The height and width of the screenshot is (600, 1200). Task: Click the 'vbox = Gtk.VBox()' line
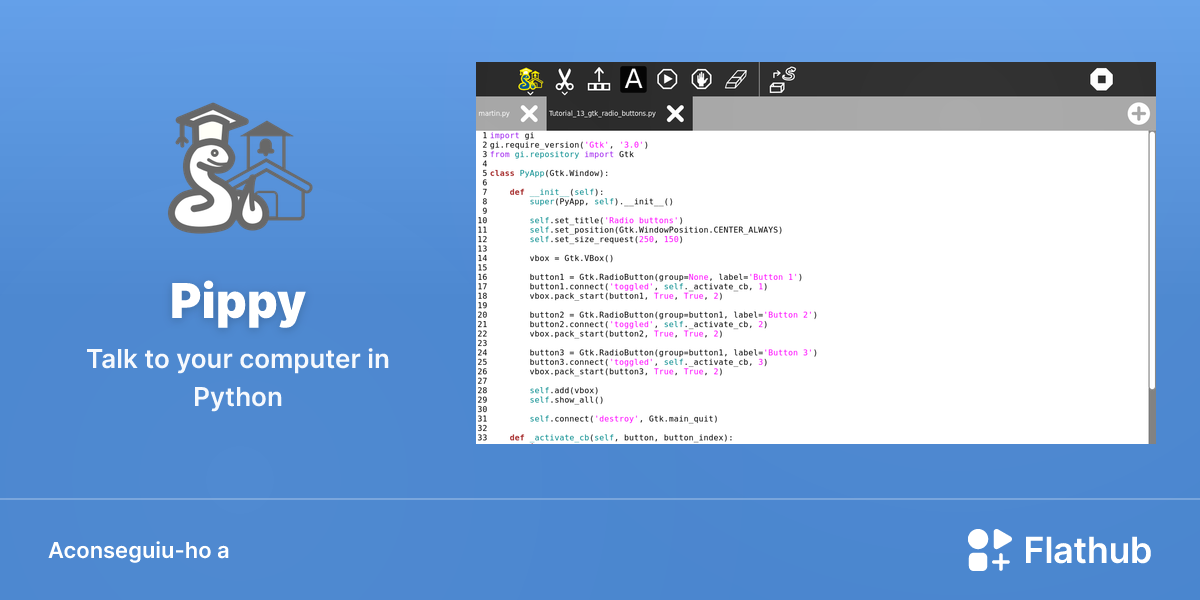(571, 258)
